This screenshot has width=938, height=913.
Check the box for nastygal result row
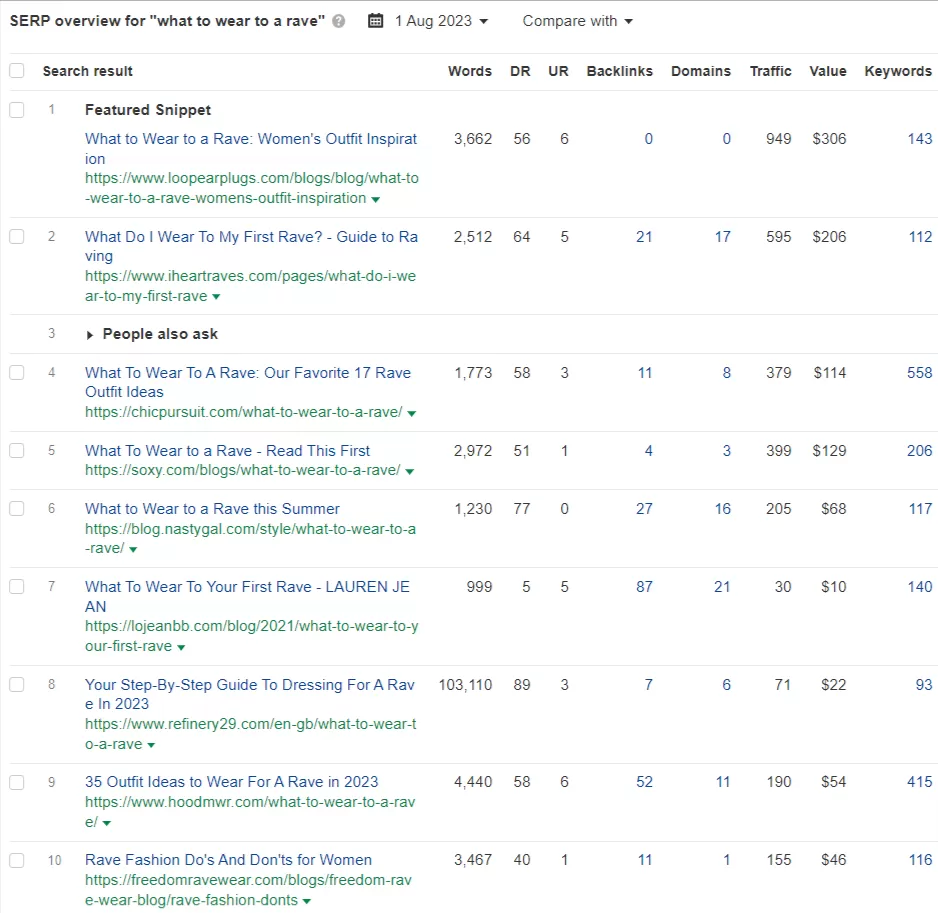(17, 509)
